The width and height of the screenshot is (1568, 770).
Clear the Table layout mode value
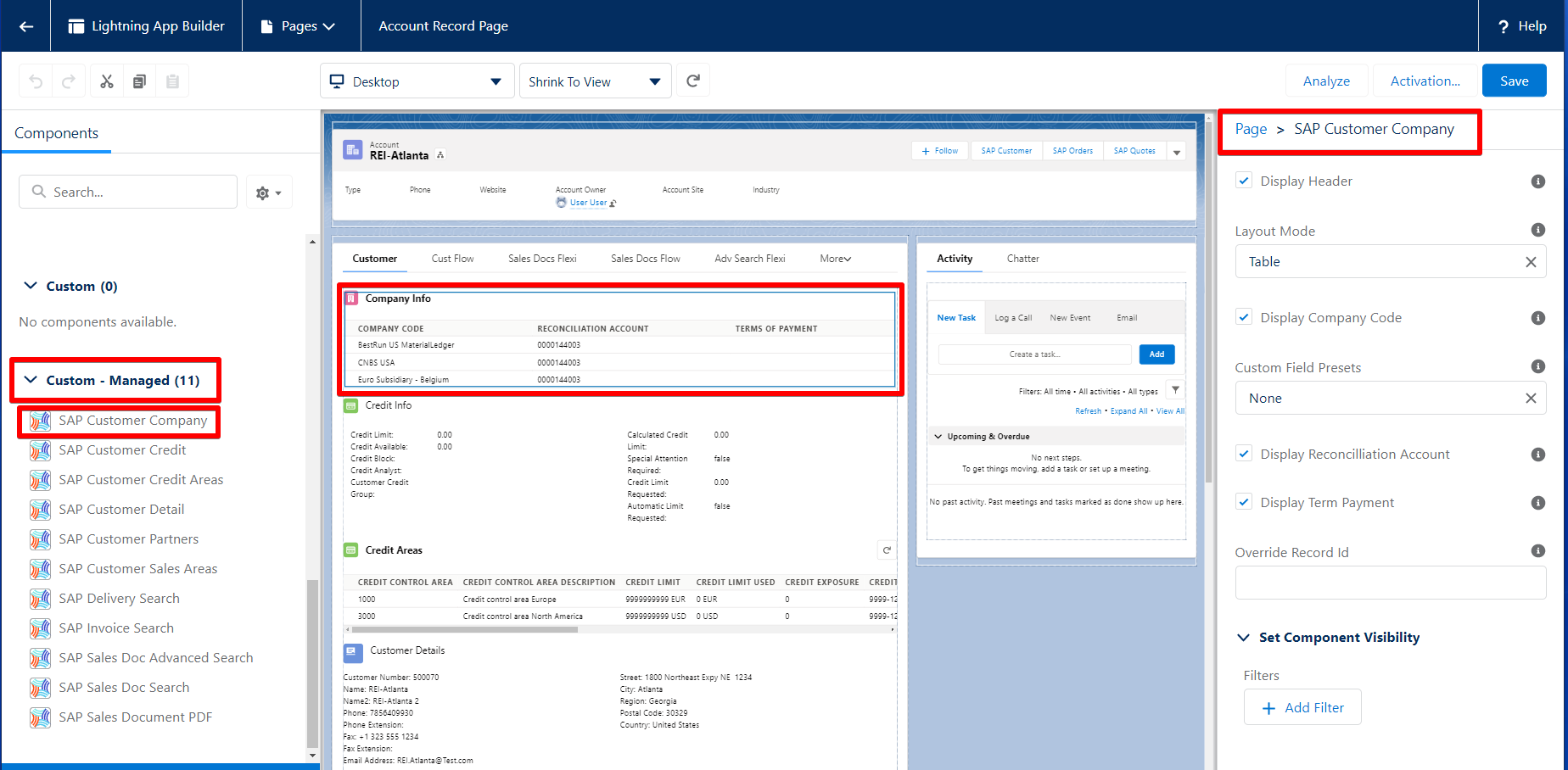1531,262
